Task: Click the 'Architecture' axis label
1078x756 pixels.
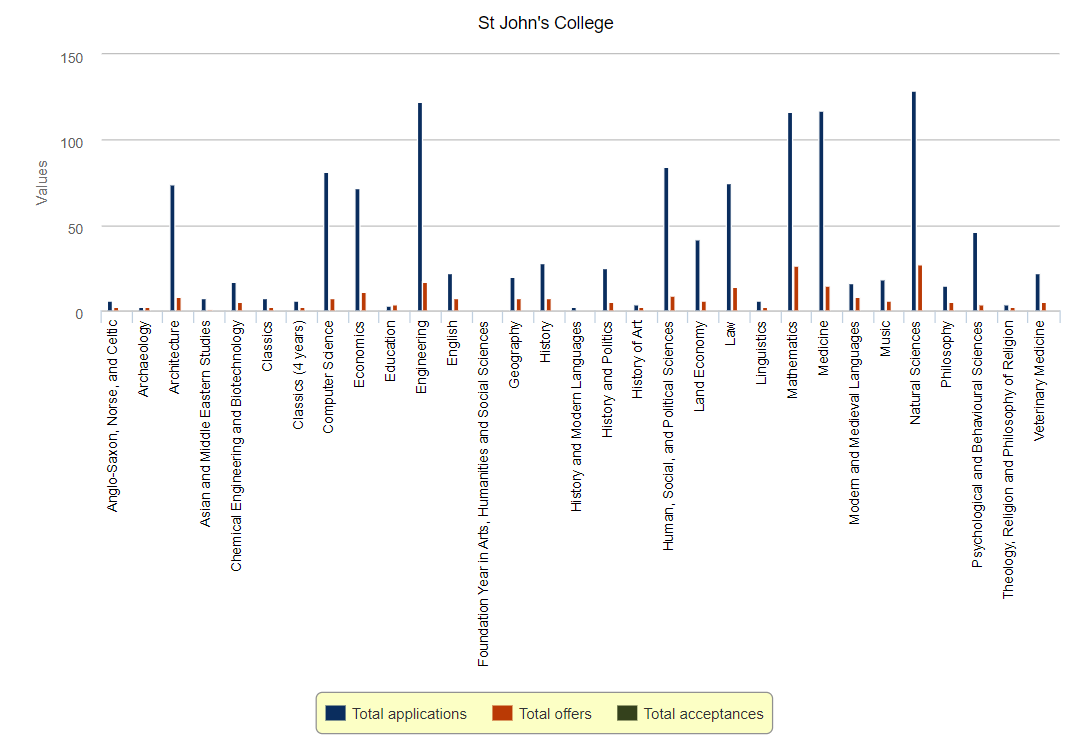Action: [x=174, y=357]
